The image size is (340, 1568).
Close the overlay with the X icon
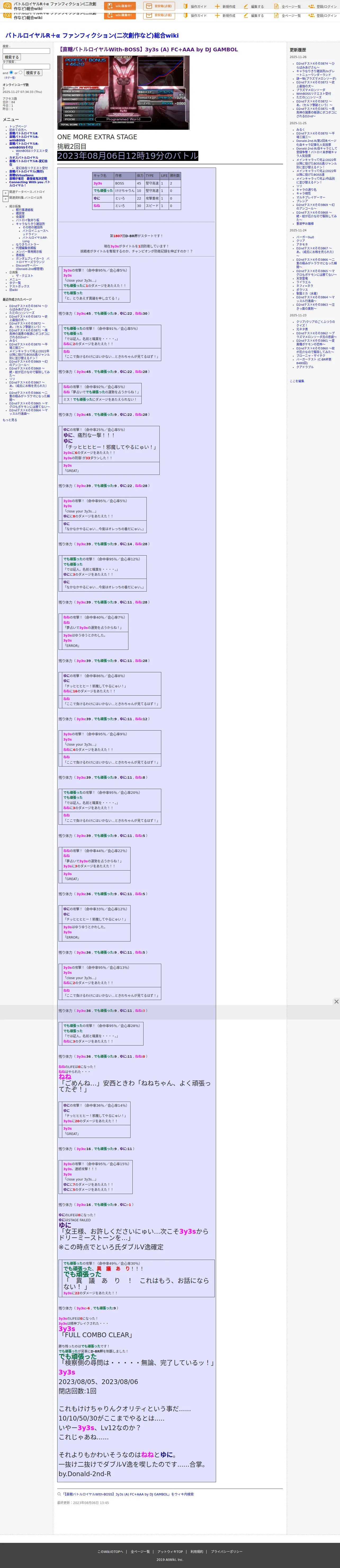pos(336,1001)
